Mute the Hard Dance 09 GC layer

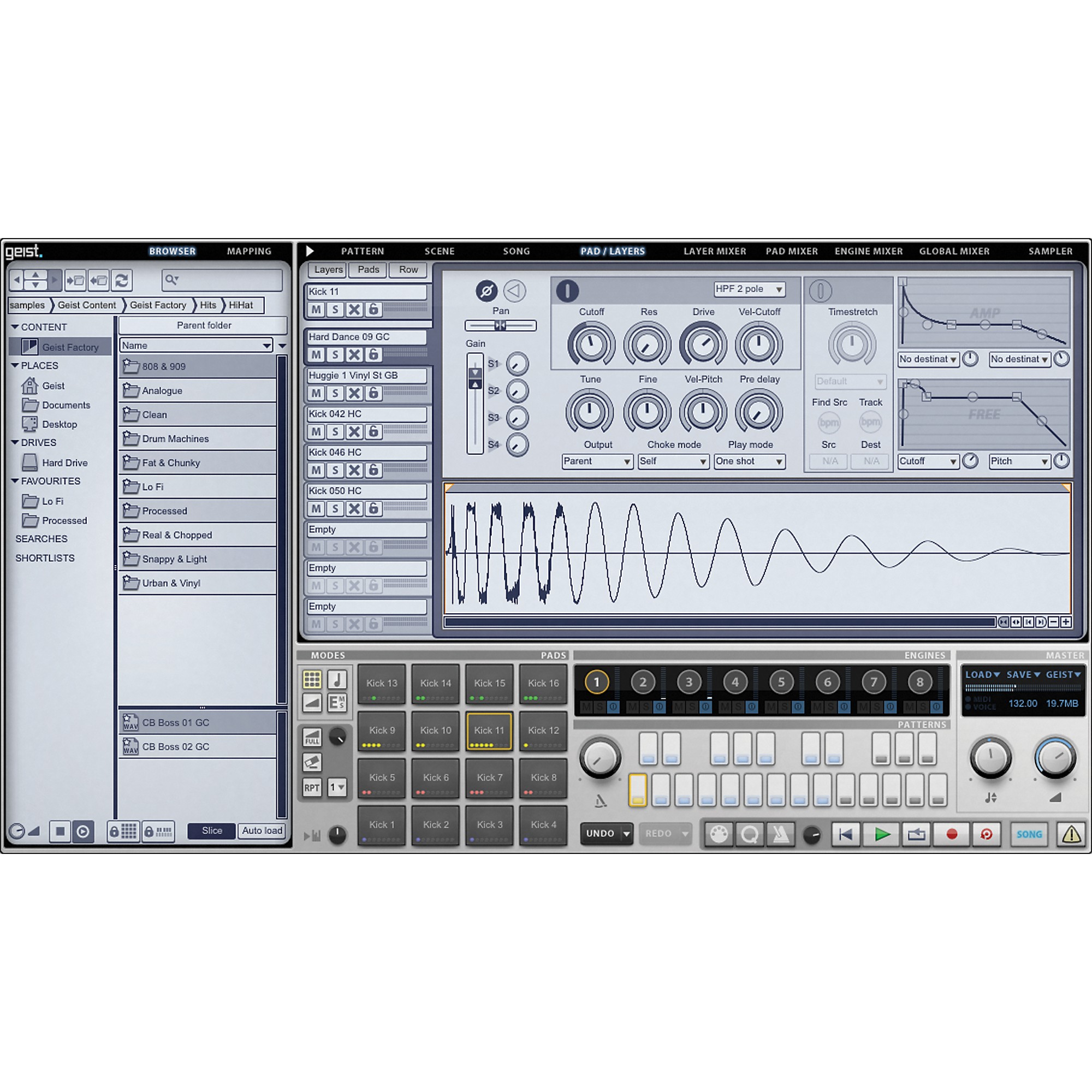pyautogui.click(x=316, y=355)
